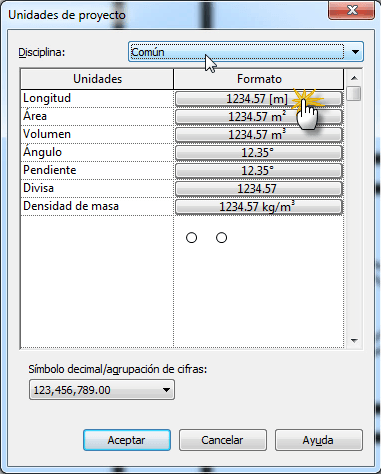
Task: Click the Unidades column header
Action: [97, 79]
